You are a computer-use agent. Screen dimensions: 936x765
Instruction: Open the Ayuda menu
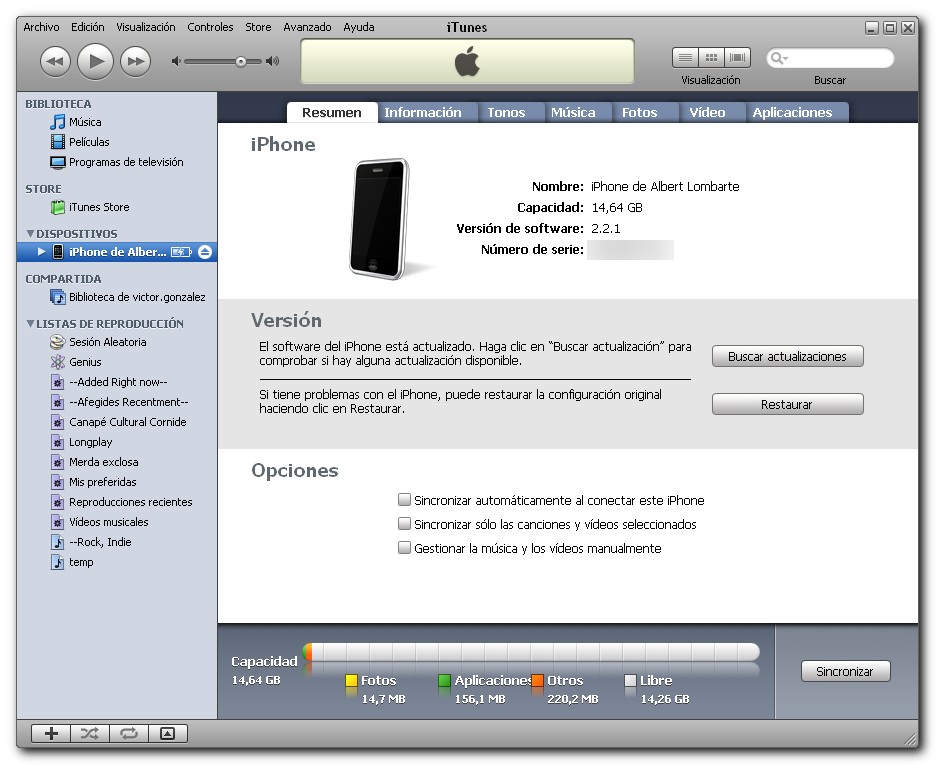[359, 27]
